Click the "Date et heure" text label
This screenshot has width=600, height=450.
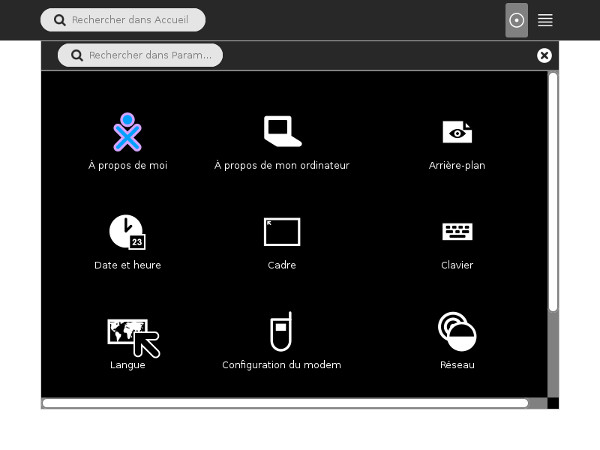(127, 265)
